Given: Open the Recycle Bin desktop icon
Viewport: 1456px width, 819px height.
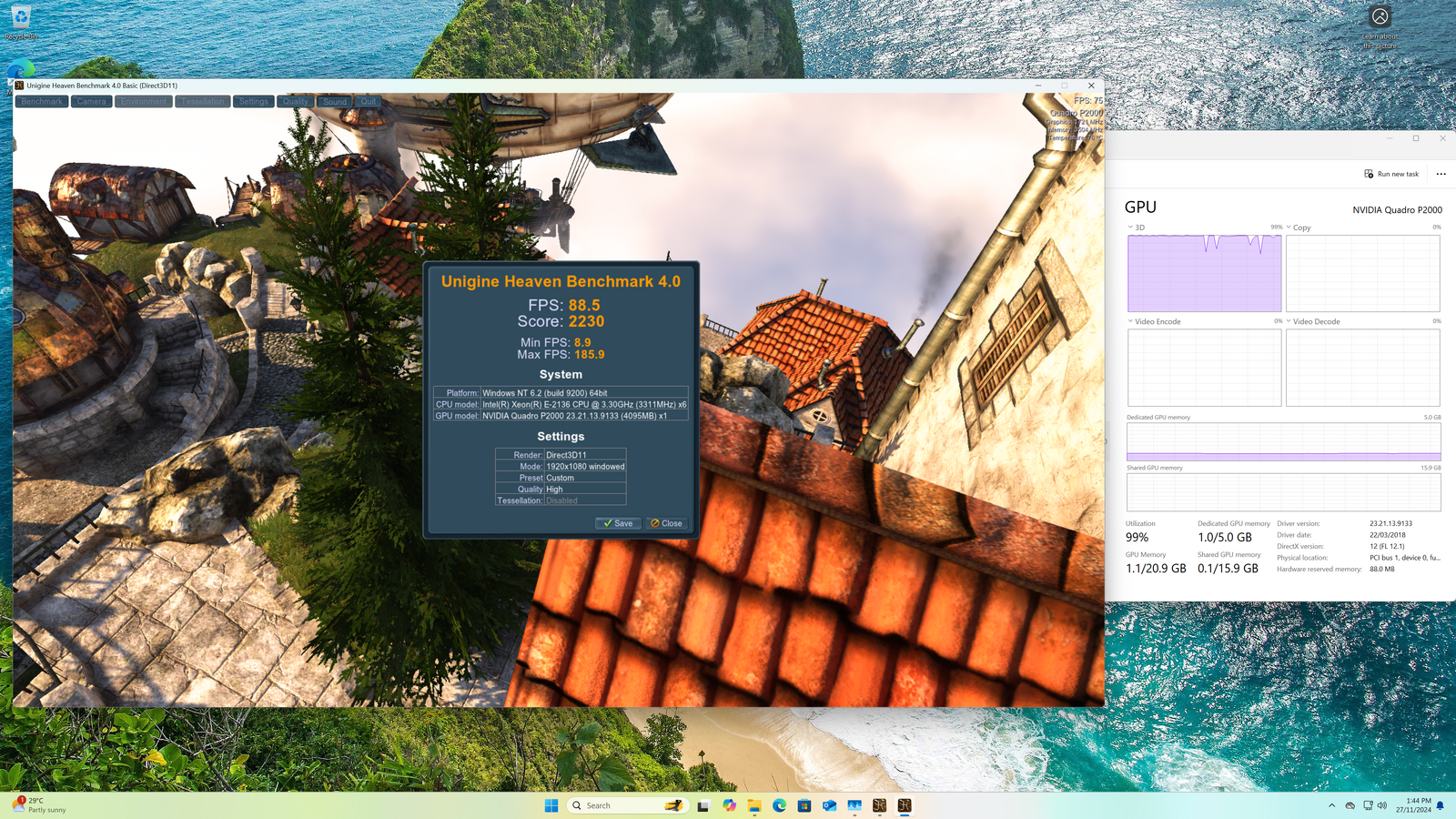Looking at the screenshot, I should (20, 22).
